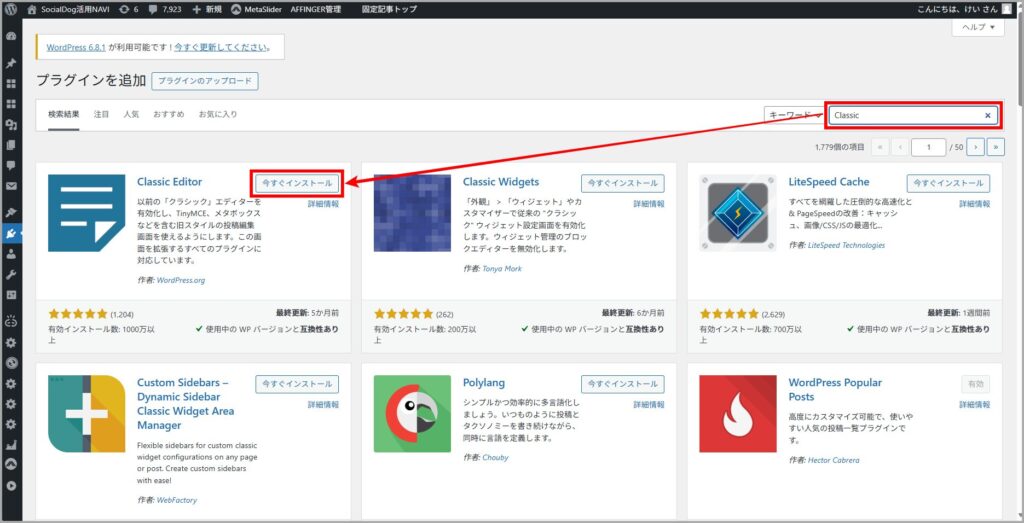Open the envelope contact icon in sidebar
Screen dimensions: 1024x523
point(10,186)
